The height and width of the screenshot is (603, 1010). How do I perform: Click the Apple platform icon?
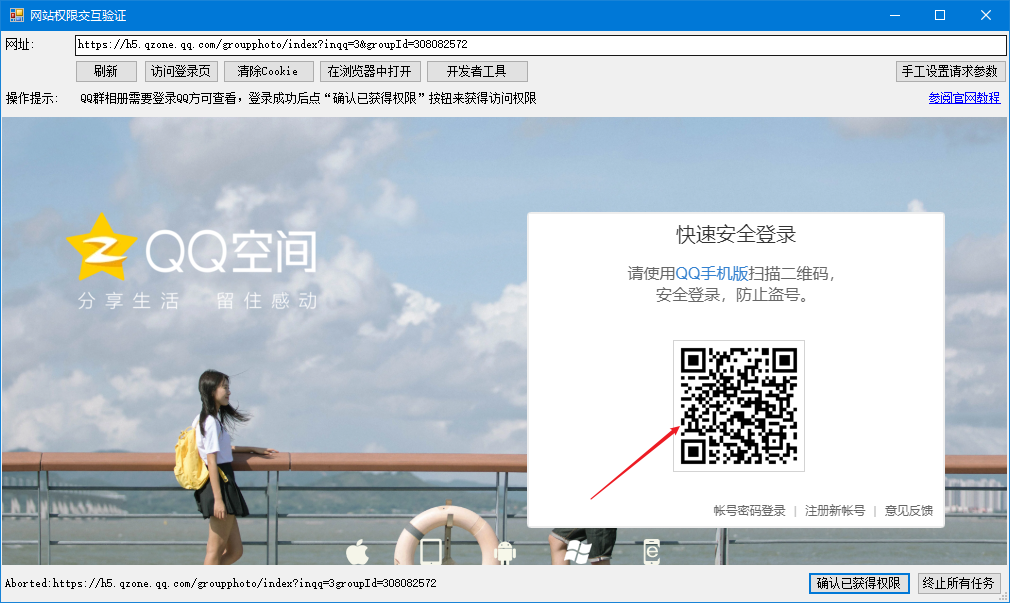(357, 552)
